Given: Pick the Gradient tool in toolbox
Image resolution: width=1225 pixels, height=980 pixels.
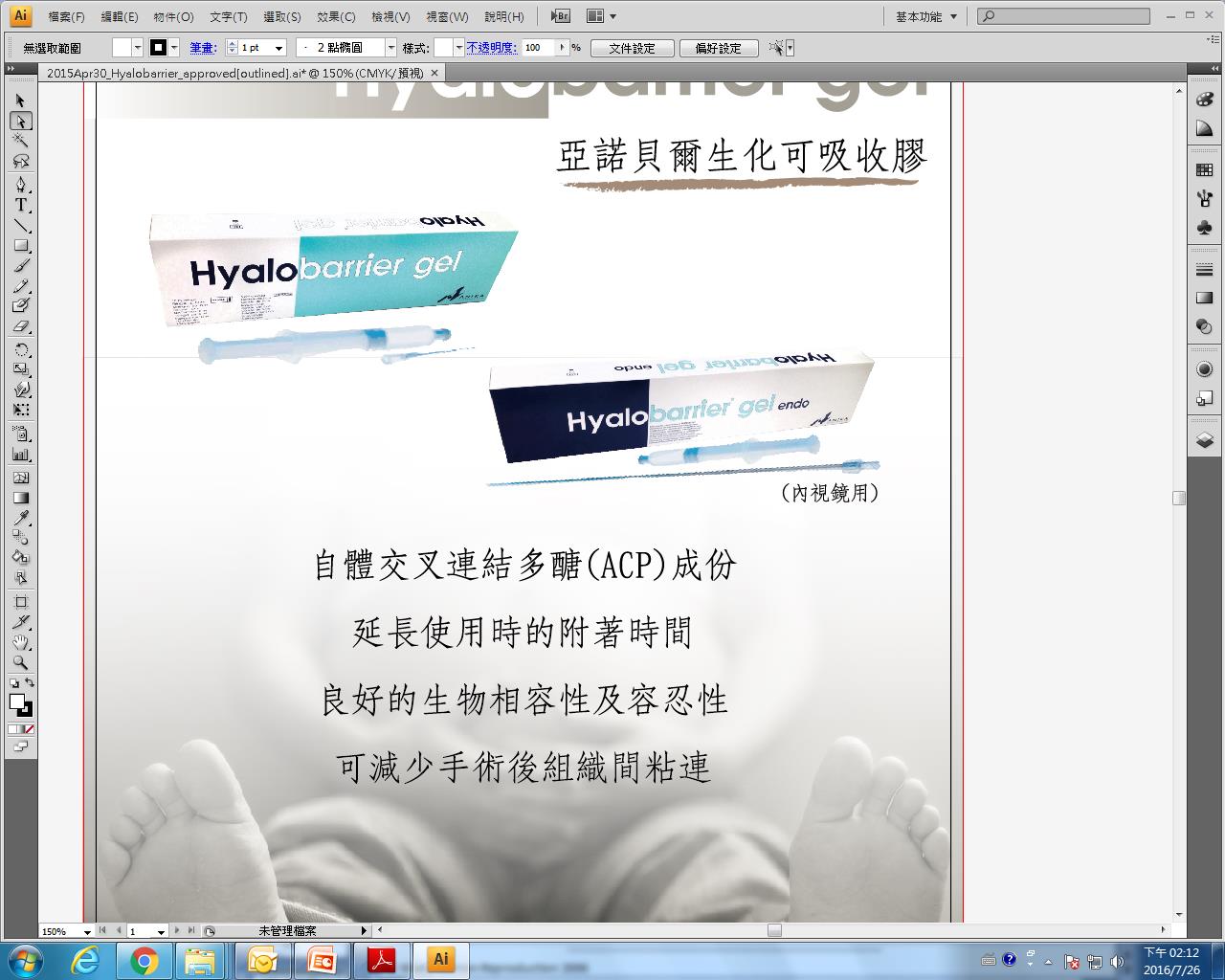Looking at the screenshot, I should coord(20,498).
